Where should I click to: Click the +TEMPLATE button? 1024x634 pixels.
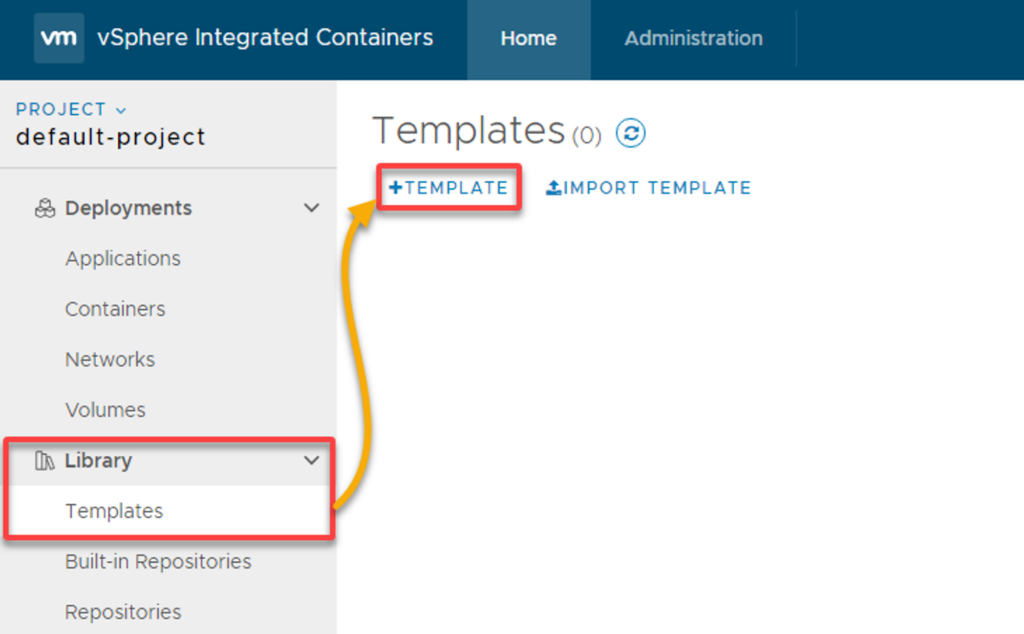pos(449,188)
